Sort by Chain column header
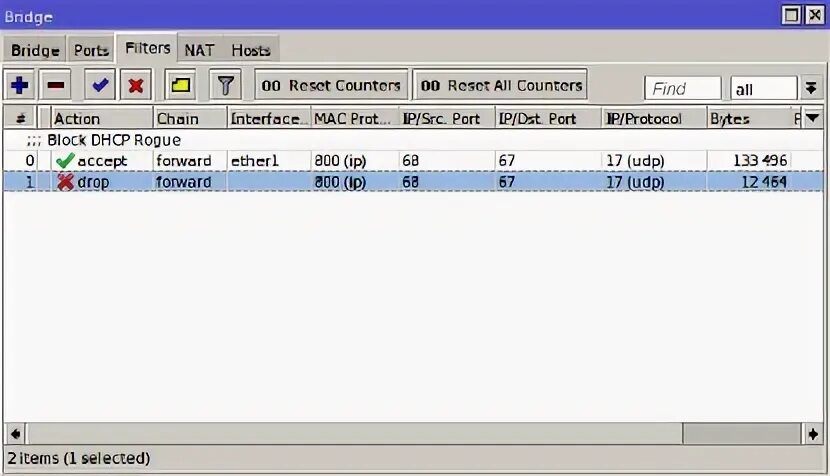Viewport: 830px width, 476px height. 191,118
